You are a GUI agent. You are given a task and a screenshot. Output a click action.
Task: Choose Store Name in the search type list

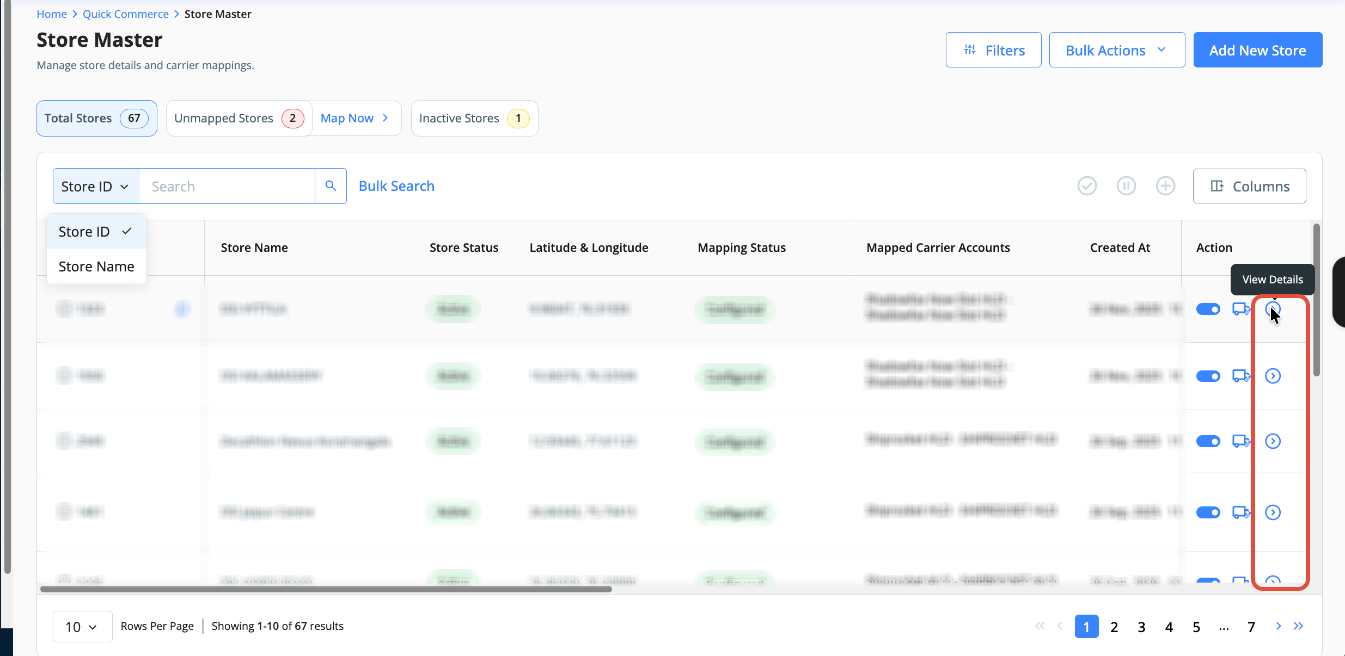pos(96,266)
